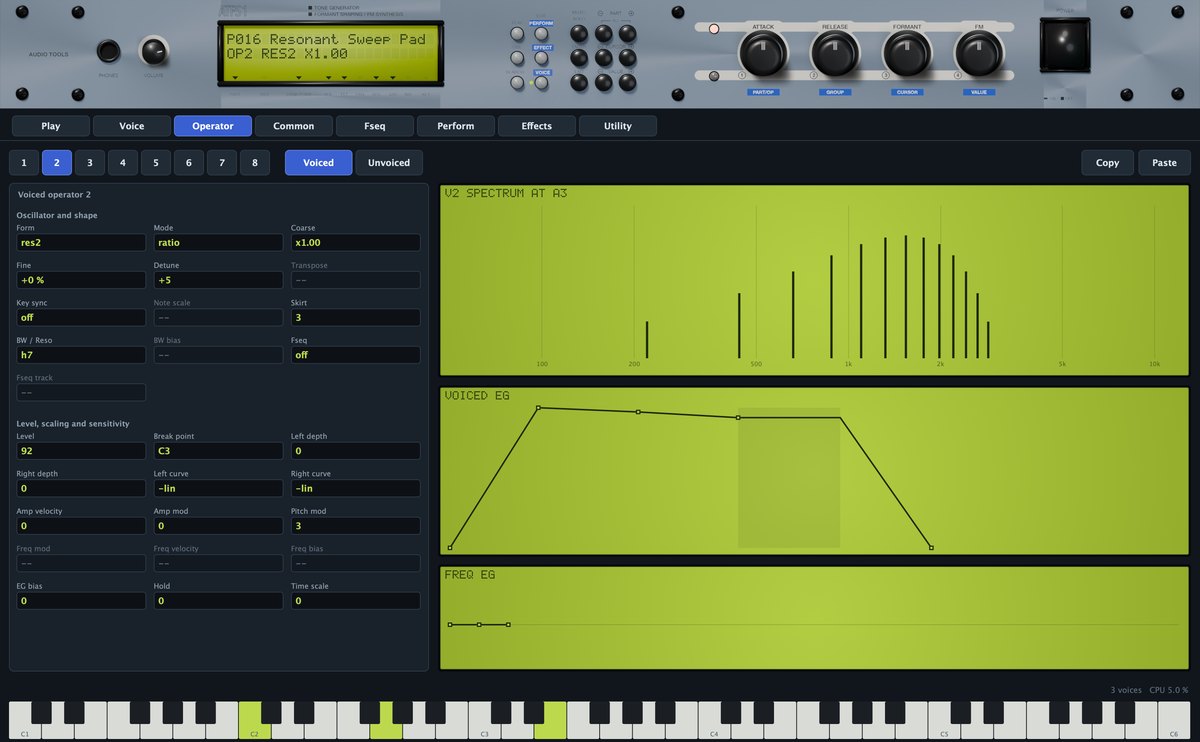1200x742 pixels.
Task: Click the FM knob
Action: pyautogui.click(x=978, y=53)
